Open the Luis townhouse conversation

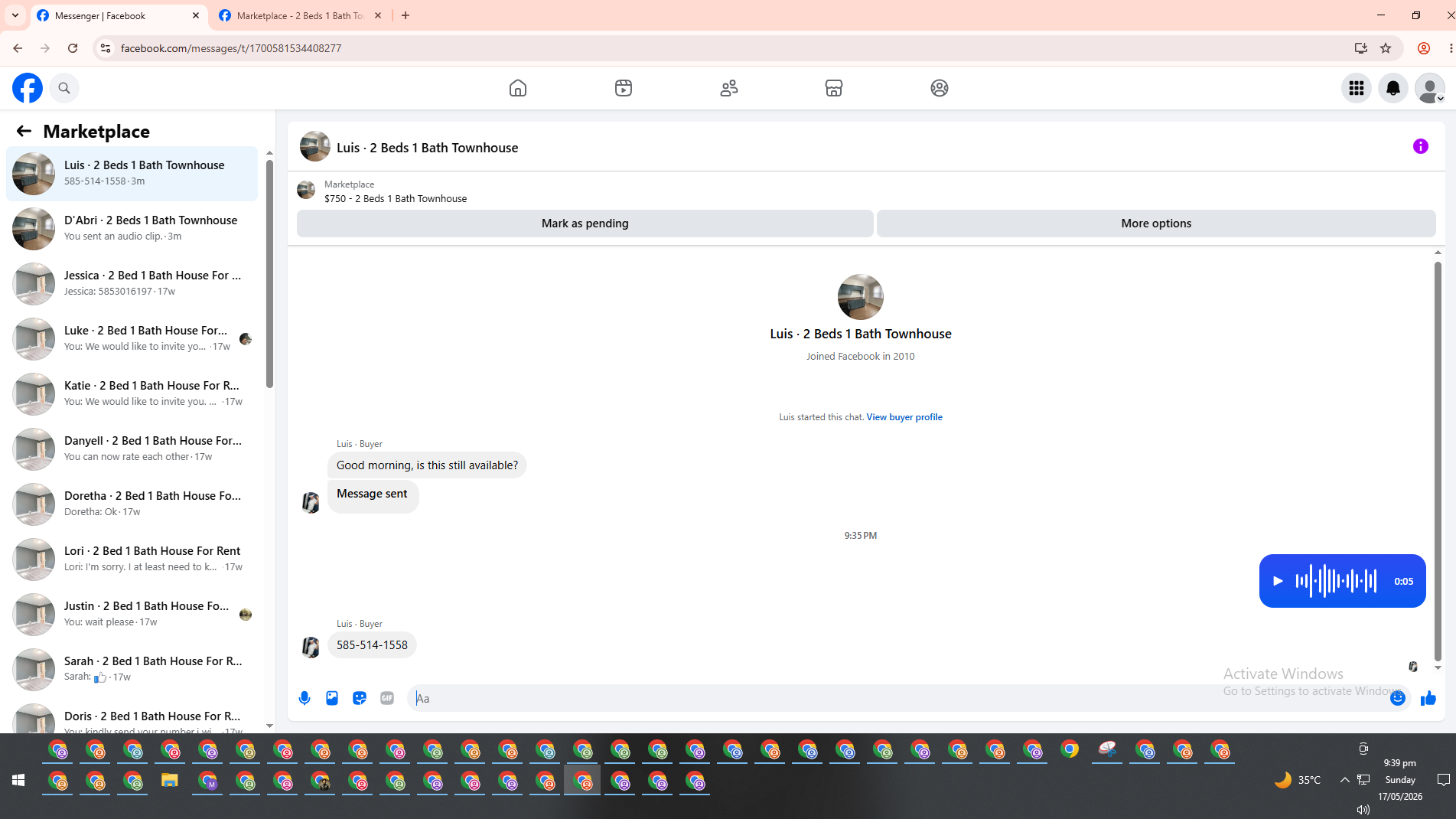[132, 174]
